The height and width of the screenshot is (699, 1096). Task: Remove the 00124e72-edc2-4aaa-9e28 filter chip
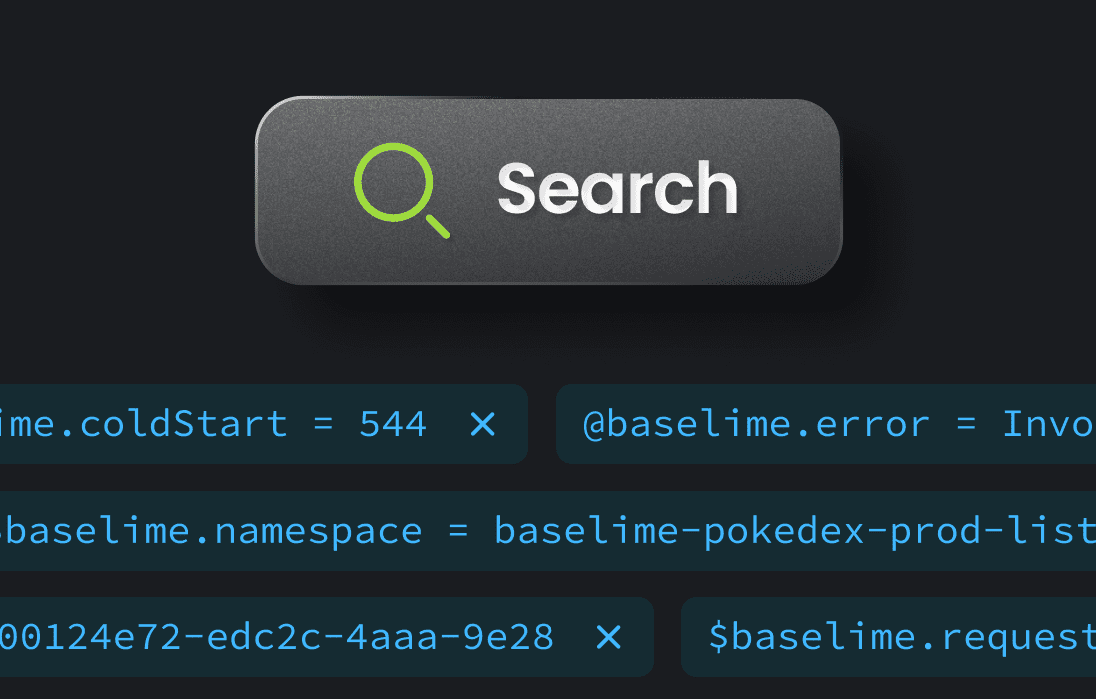609,637
